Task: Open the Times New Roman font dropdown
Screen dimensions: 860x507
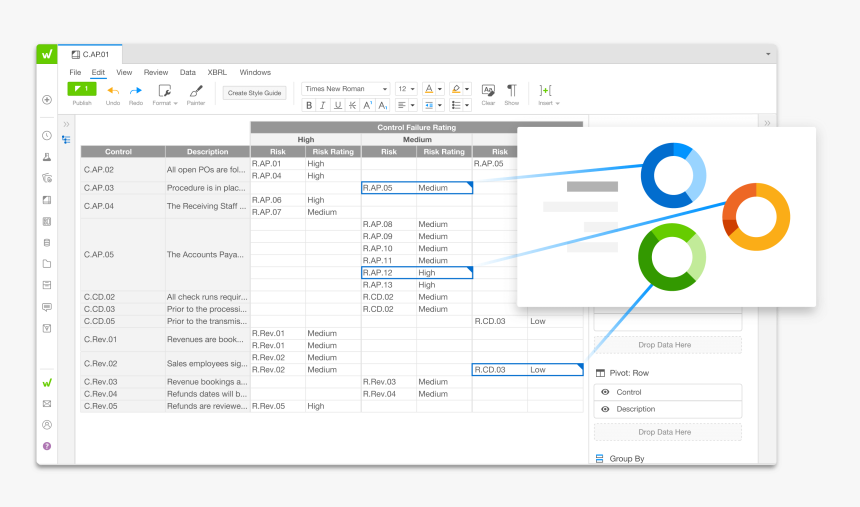Action: [x=346, y=89]
